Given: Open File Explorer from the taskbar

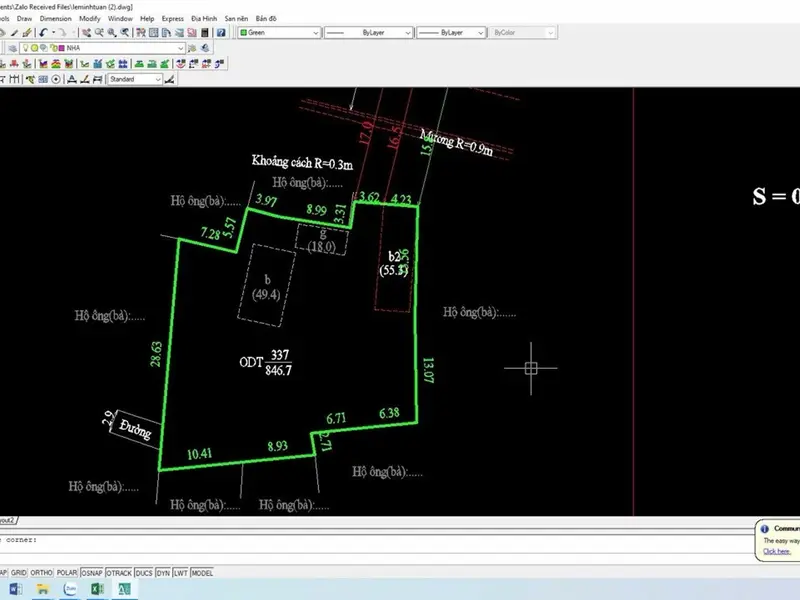Looking at the screenshot, I should click(x=42, y=589).
